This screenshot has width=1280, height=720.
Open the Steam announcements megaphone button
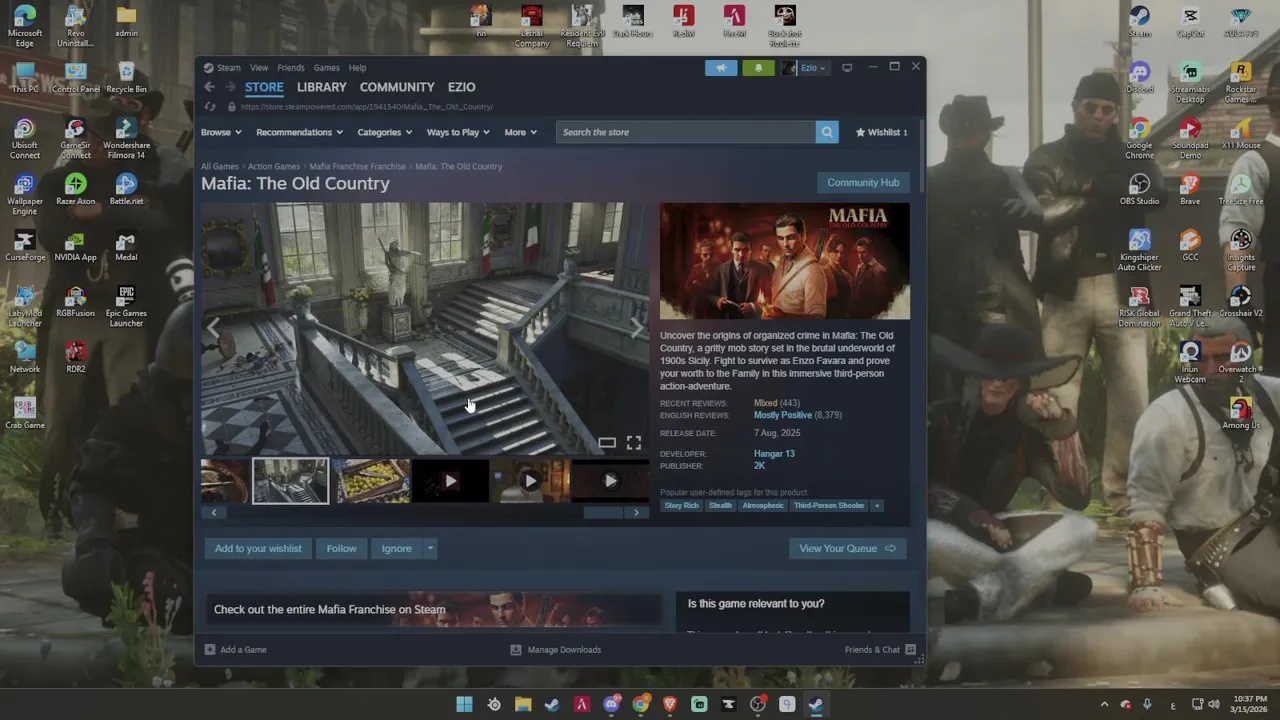pyautogui.click(x=721, y=68)
